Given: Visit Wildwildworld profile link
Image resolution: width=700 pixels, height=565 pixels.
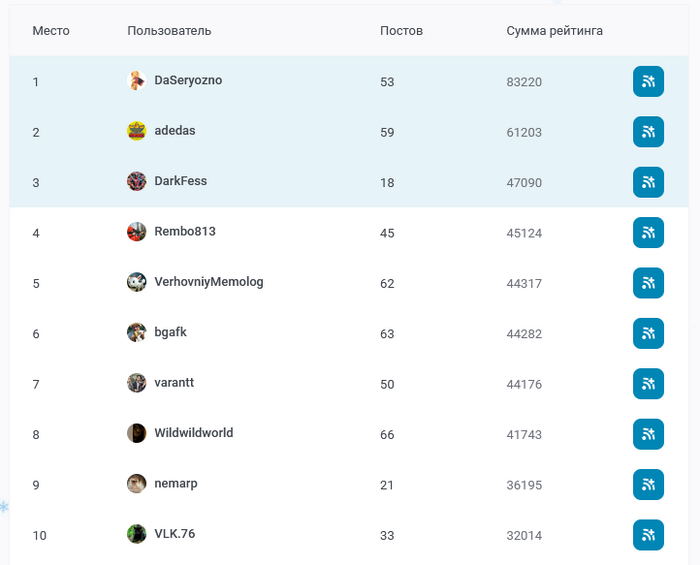Looking at the screenshot, I should point(193,433).
